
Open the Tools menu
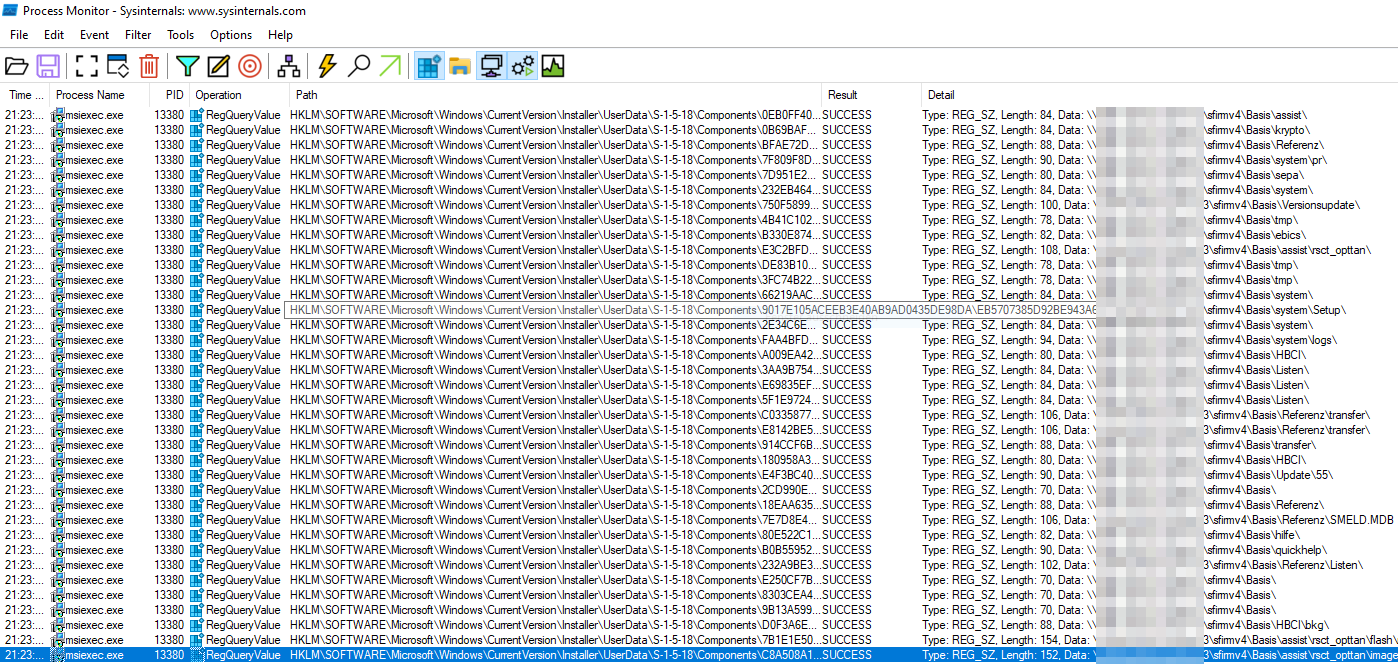[181, 35]
